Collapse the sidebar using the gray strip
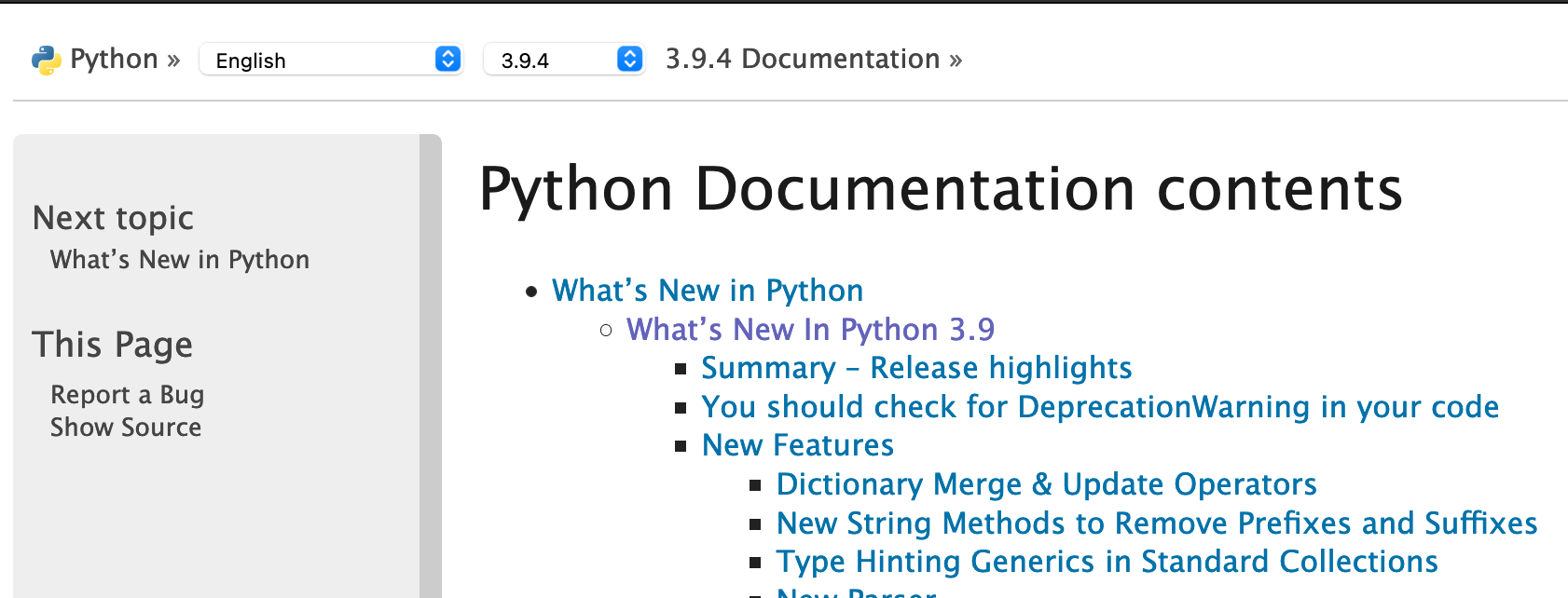Image resolution: width=1568 pixels, height=598 pixels. (430, 366)
